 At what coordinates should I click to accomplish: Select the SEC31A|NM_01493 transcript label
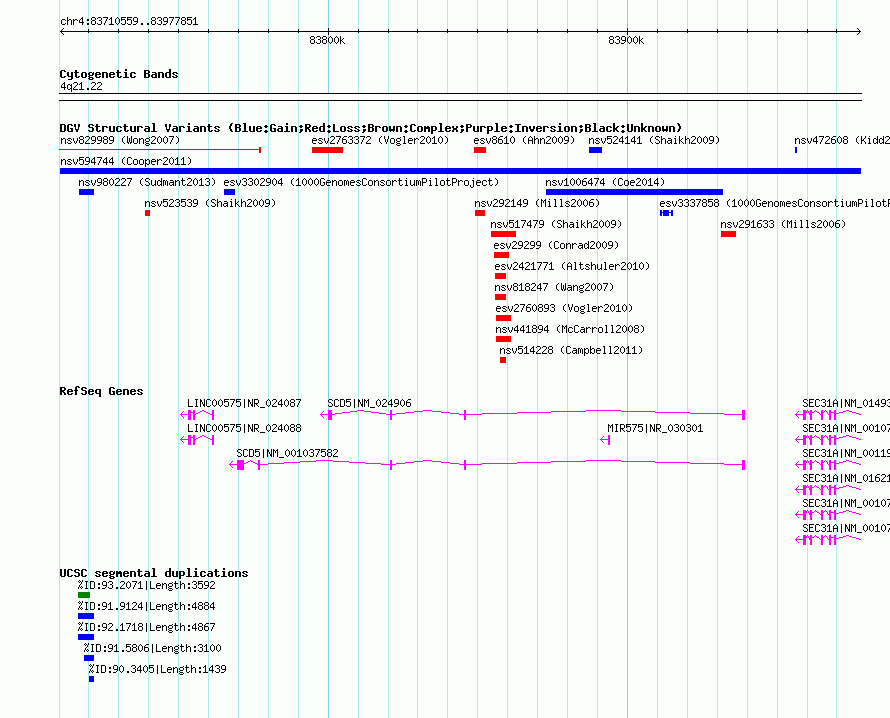pos(846,403)
